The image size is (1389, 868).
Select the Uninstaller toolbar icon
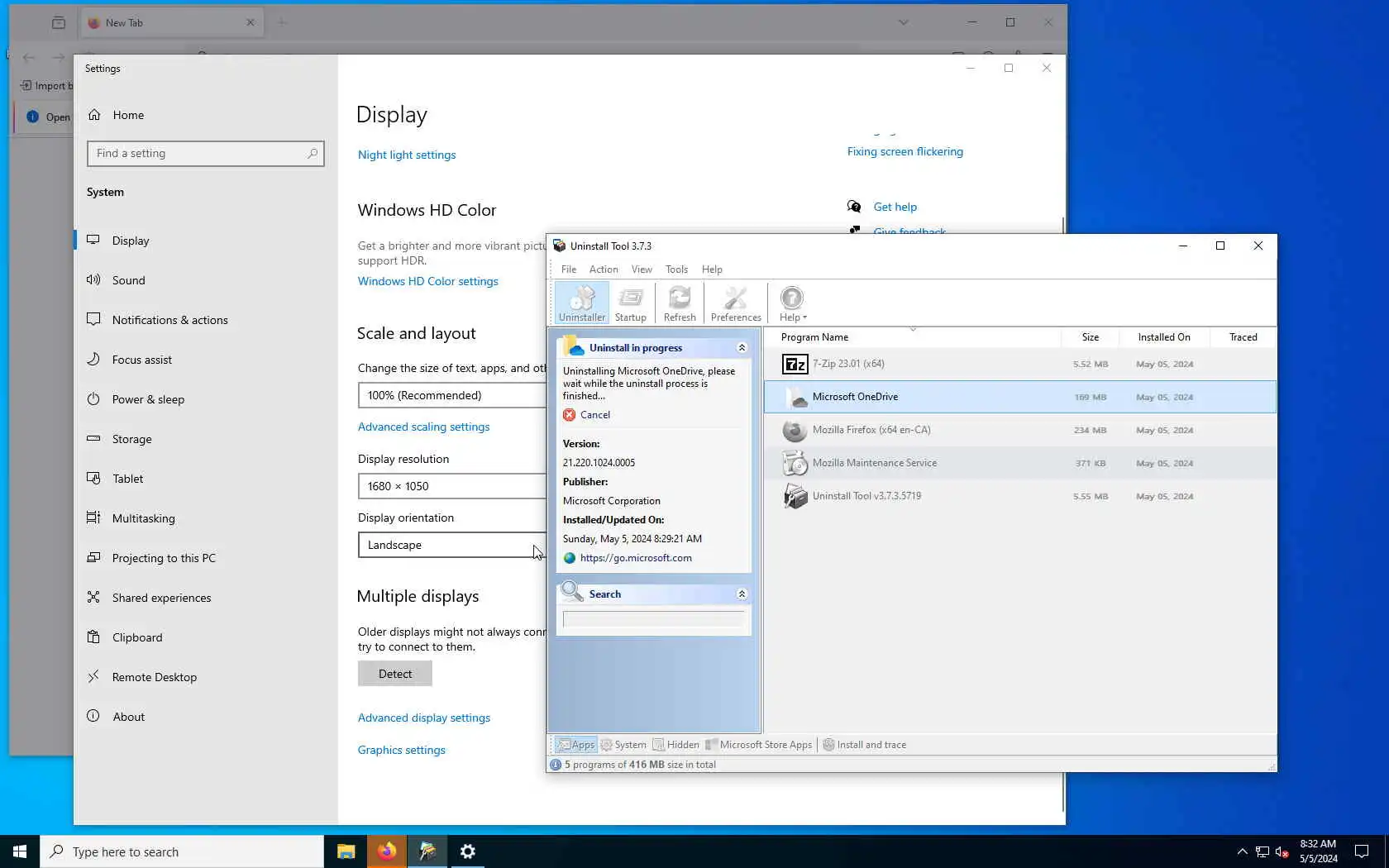(582, 303)
